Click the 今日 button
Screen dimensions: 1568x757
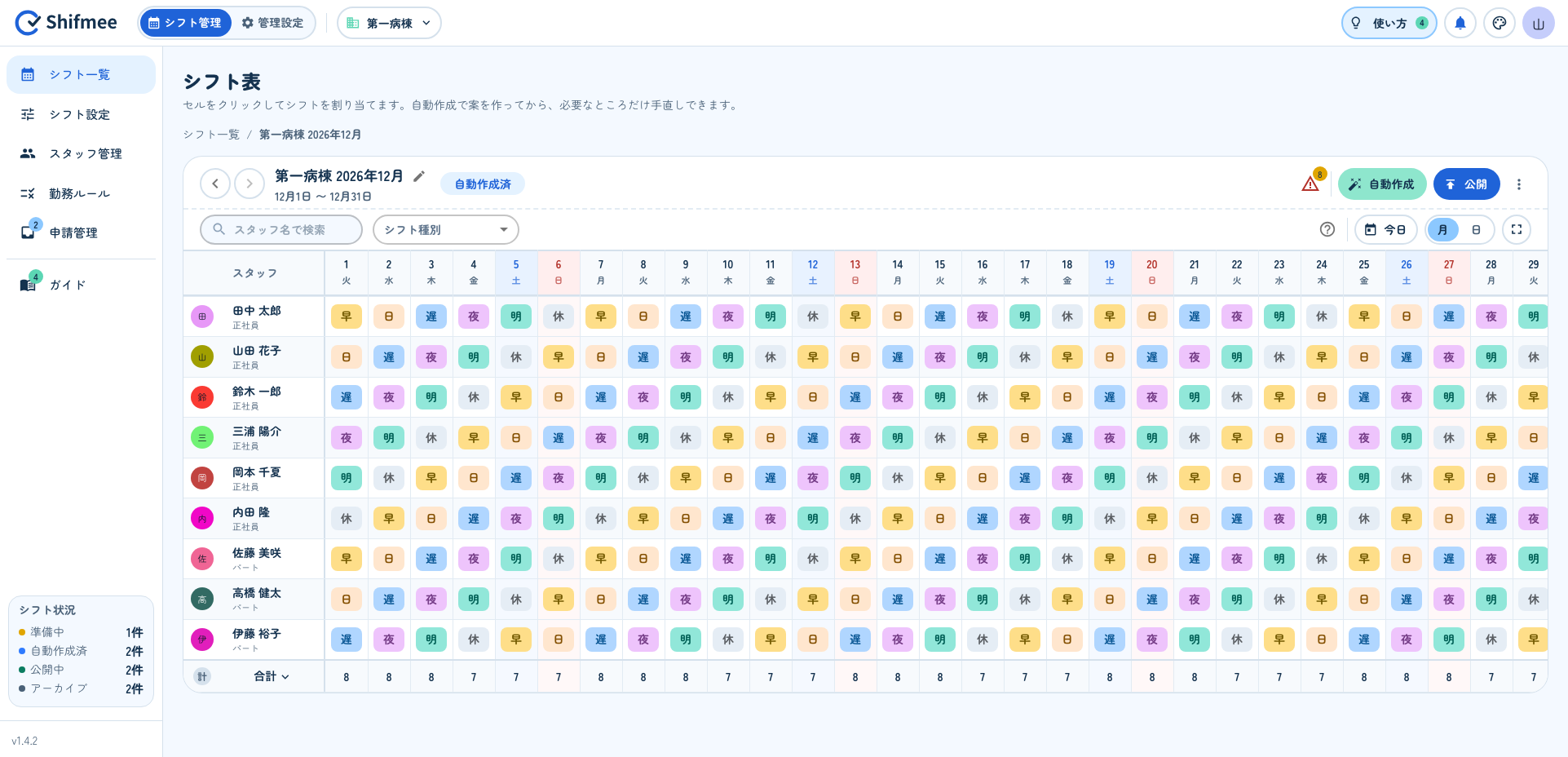pyautogui.click(x=1385, y=229)
